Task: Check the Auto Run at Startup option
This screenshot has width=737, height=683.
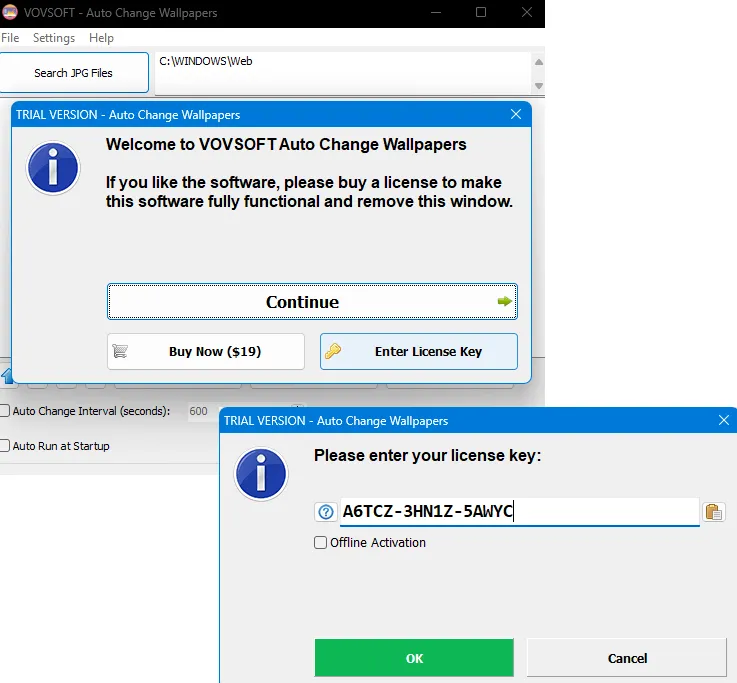Action: click(5, 446)
